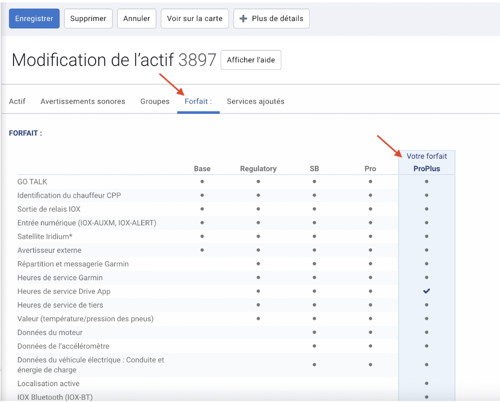This screenshot has height=402, width=500.
Task: Open the Services ajoutés tab
Action: [255, 101]
